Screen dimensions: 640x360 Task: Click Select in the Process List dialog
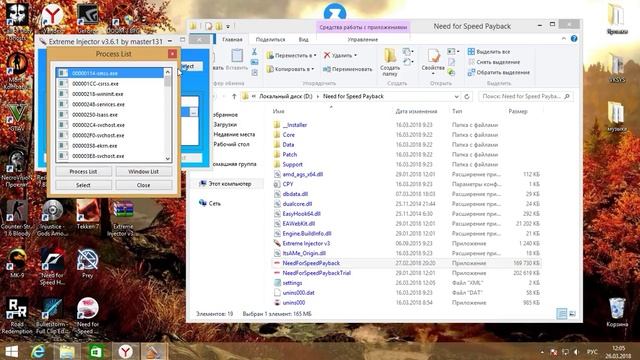83,185
